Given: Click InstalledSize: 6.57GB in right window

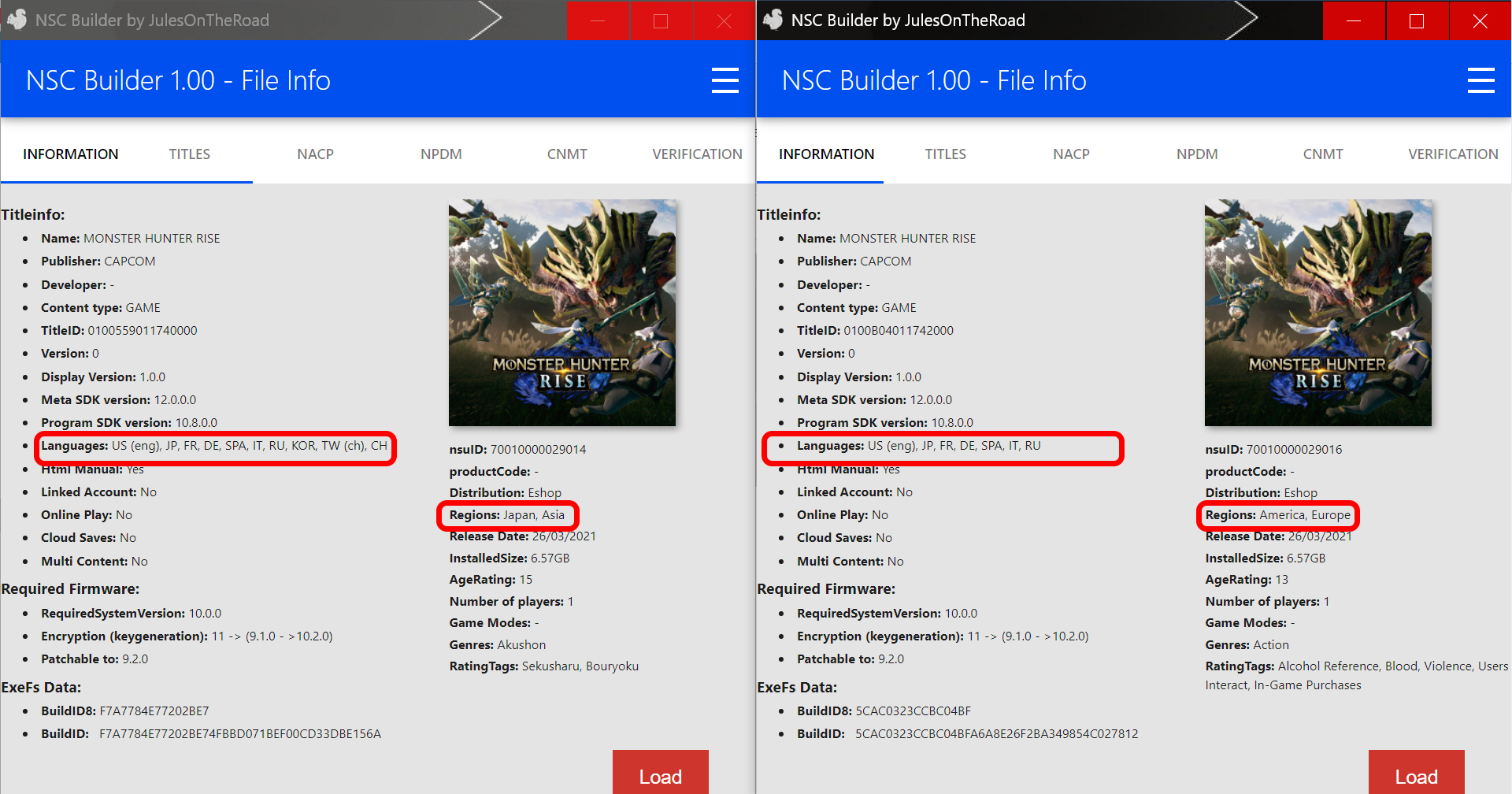Looking at the screenshot, I should 1266,558.
